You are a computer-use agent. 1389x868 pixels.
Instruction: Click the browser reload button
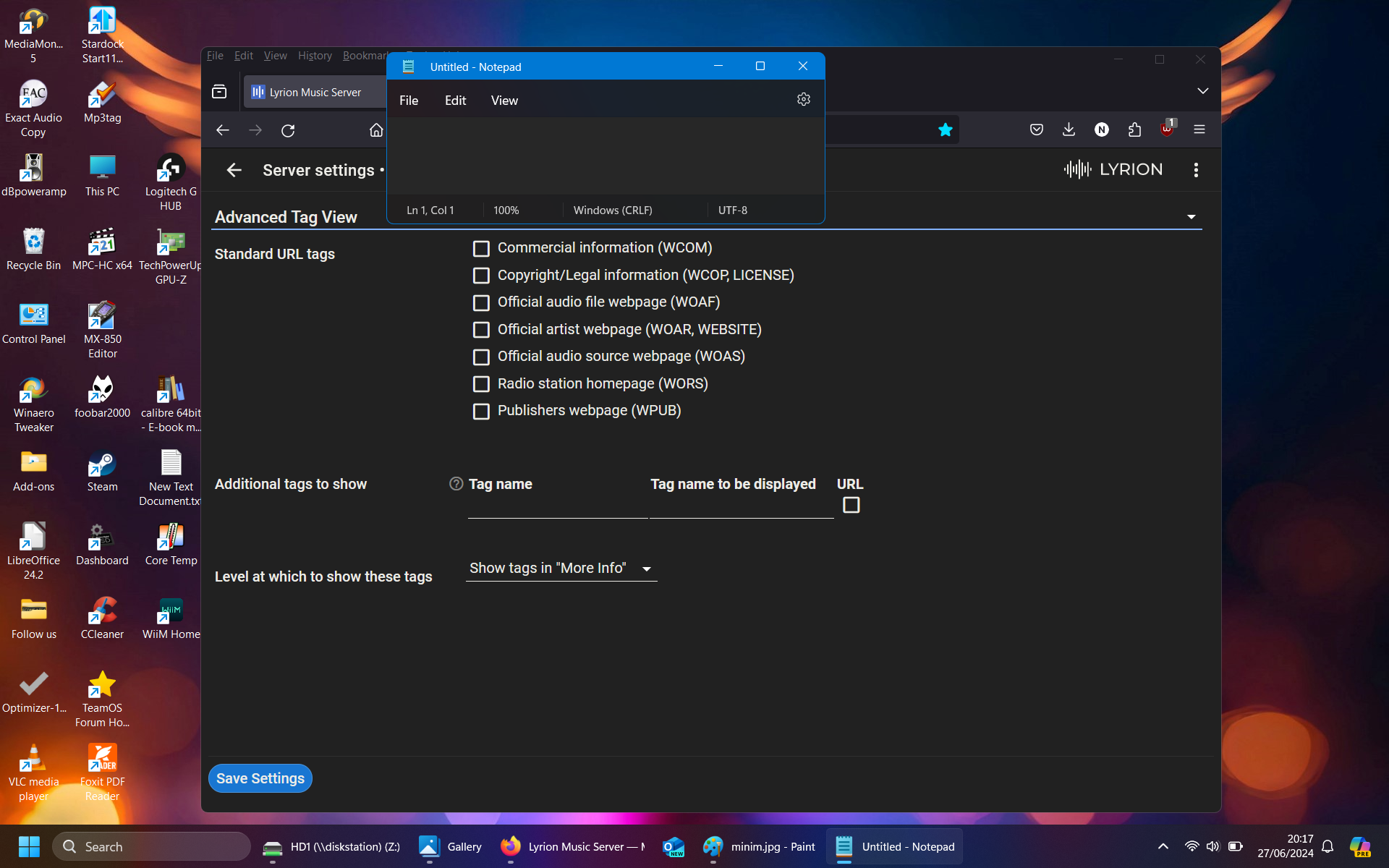point(288,131)
